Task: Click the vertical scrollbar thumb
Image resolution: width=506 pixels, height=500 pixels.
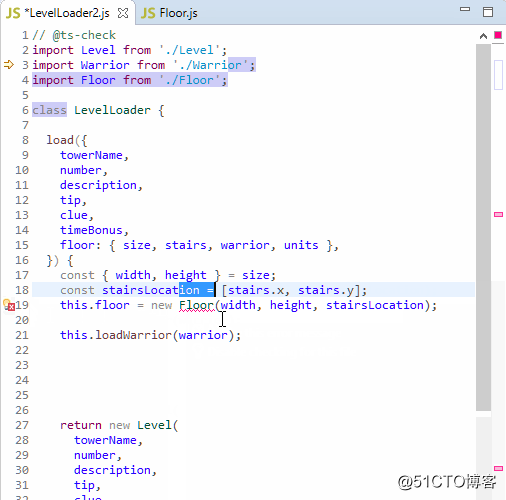Action: pyautogui.click(x=483, y=227)
